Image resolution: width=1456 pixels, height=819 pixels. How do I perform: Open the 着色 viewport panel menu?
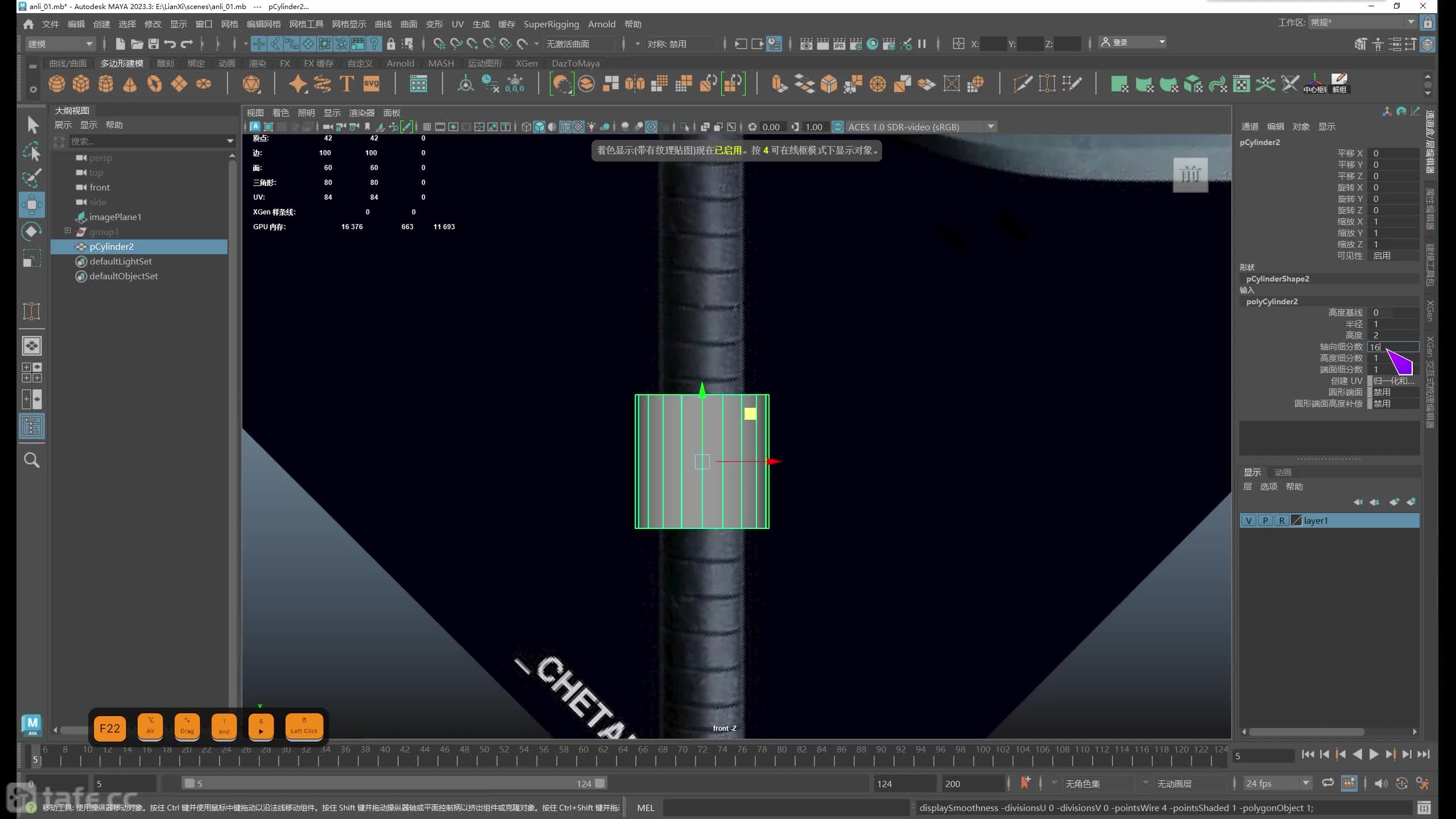(x=280, y=113)
